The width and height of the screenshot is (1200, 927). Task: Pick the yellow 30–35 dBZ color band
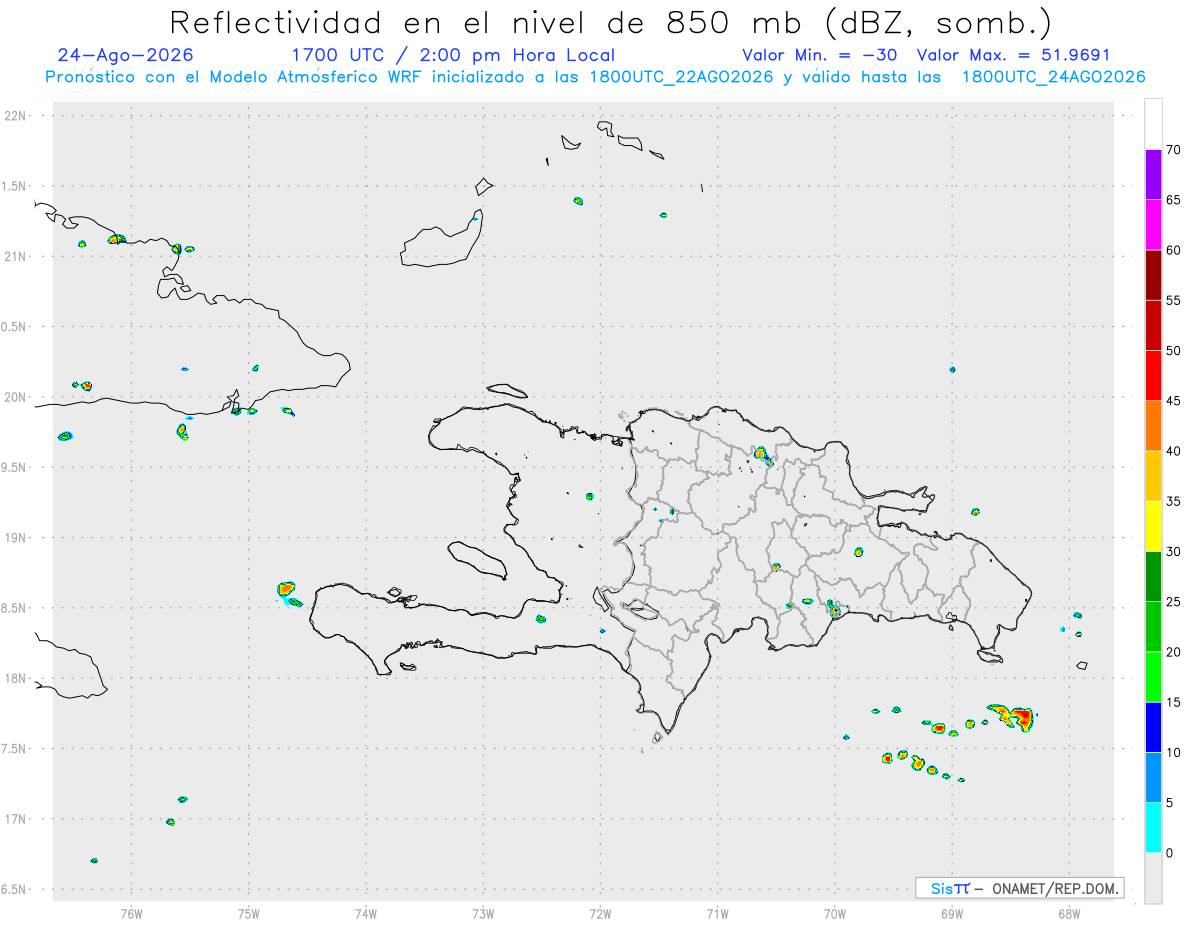(1153, 526)
